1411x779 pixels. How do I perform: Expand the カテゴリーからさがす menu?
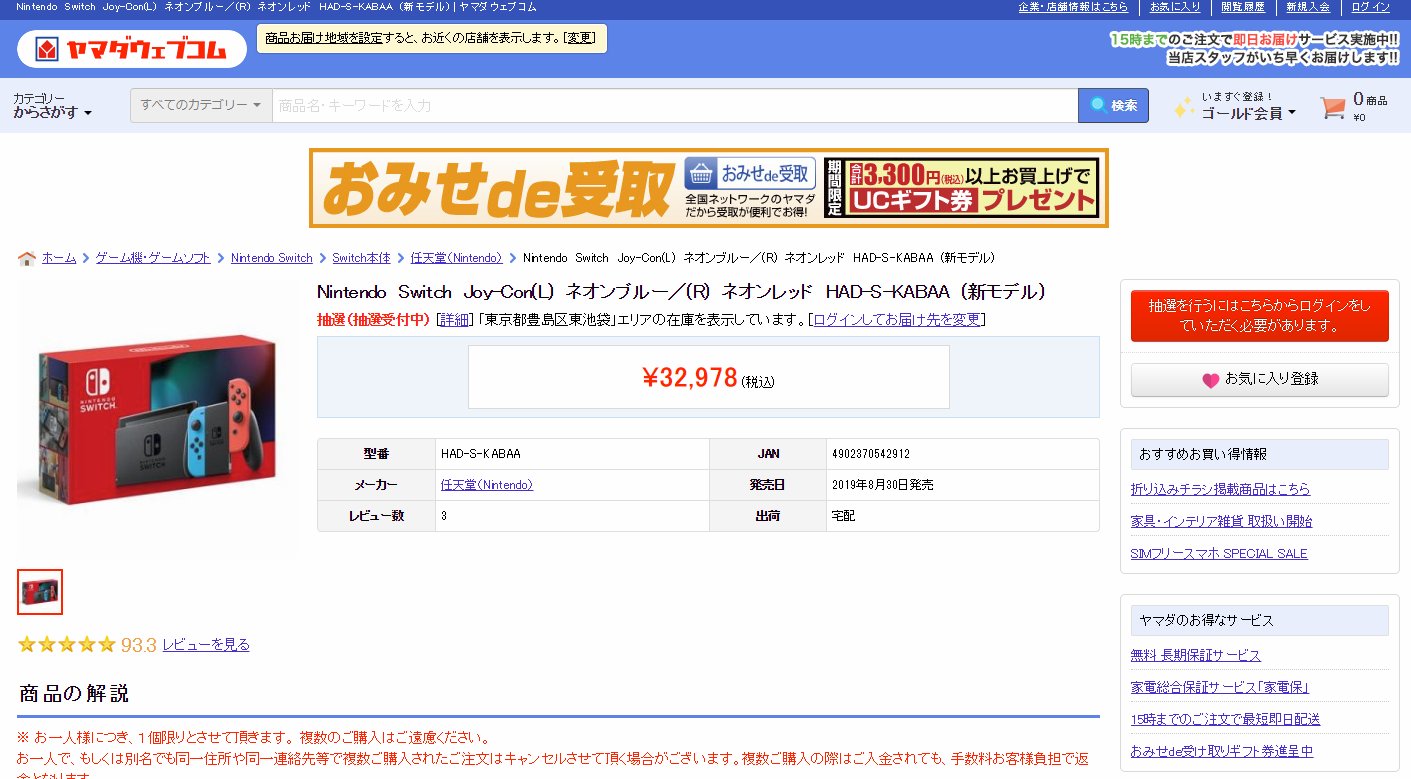point(52,106)
